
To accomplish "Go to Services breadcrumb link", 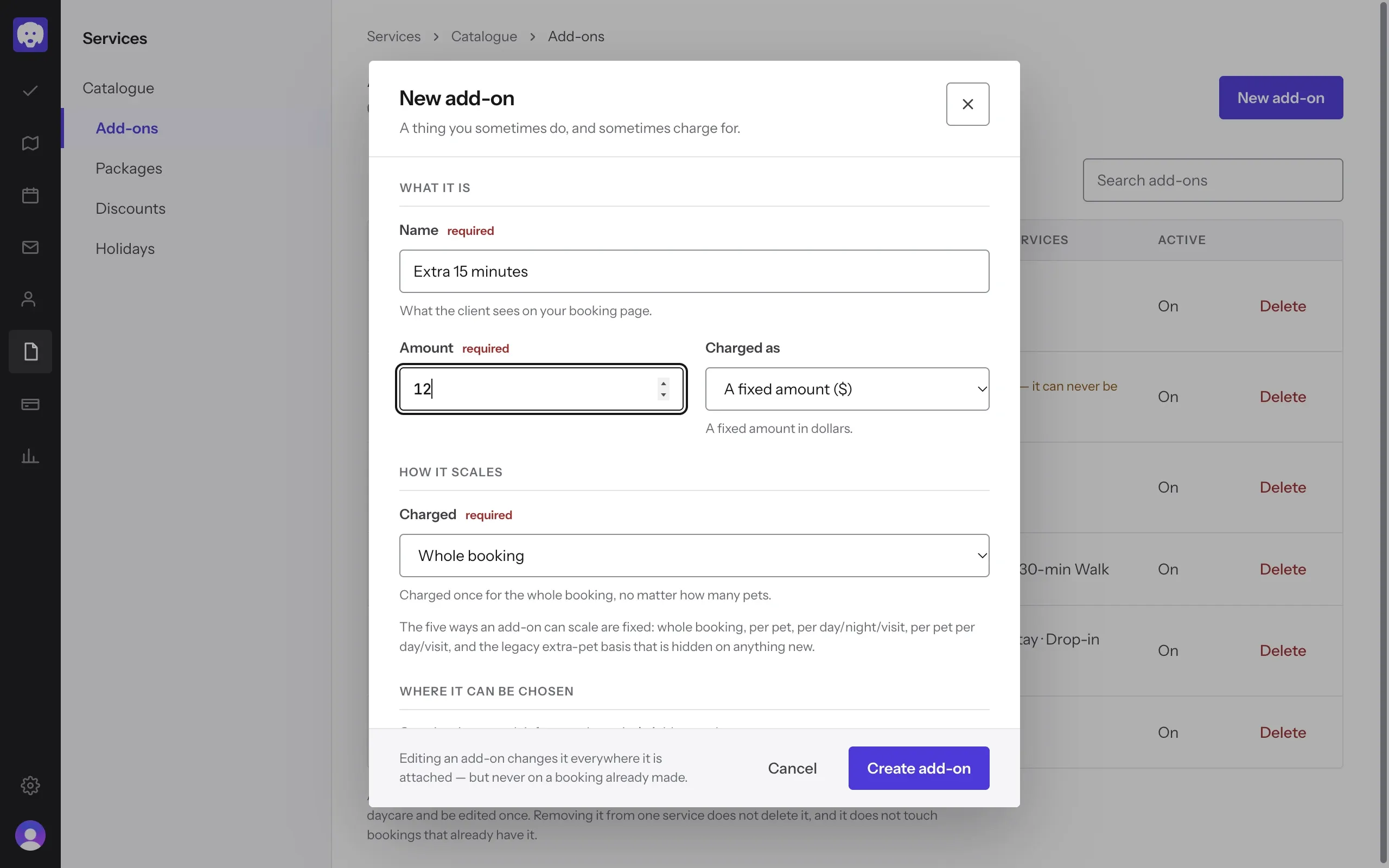I will [394, 36].
